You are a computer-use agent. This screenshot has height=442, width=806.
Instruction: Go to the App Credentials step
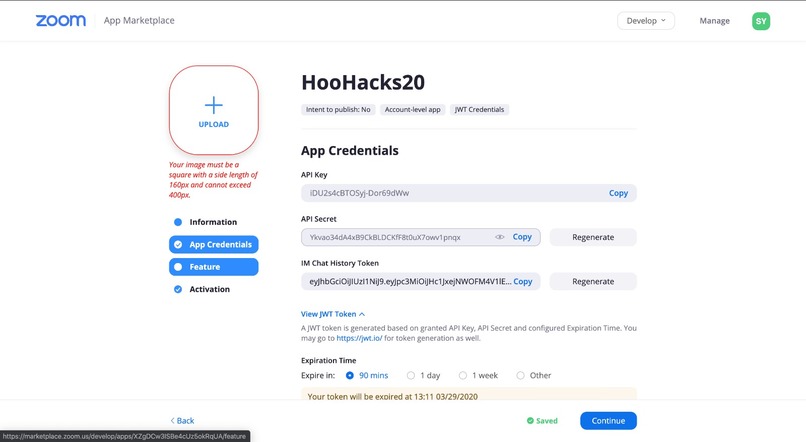(213, 245)
